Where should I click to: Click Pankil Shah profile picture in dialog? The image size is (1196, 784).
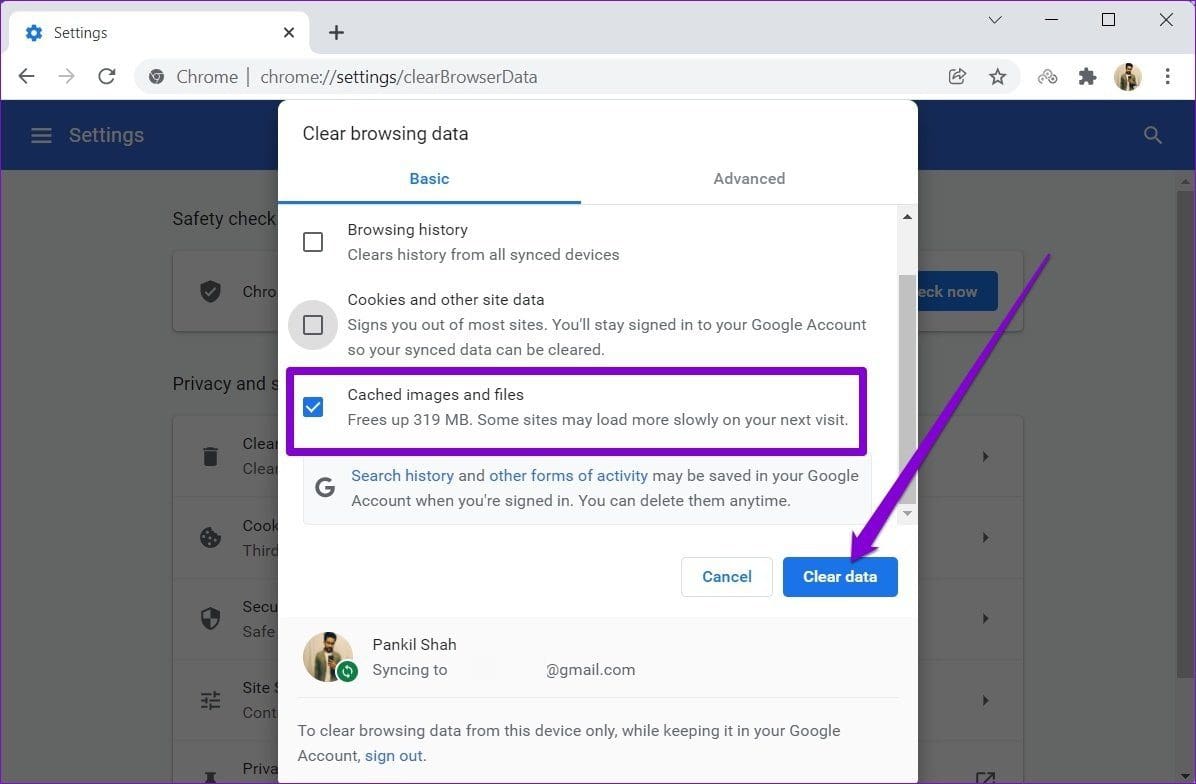(328, 656)
